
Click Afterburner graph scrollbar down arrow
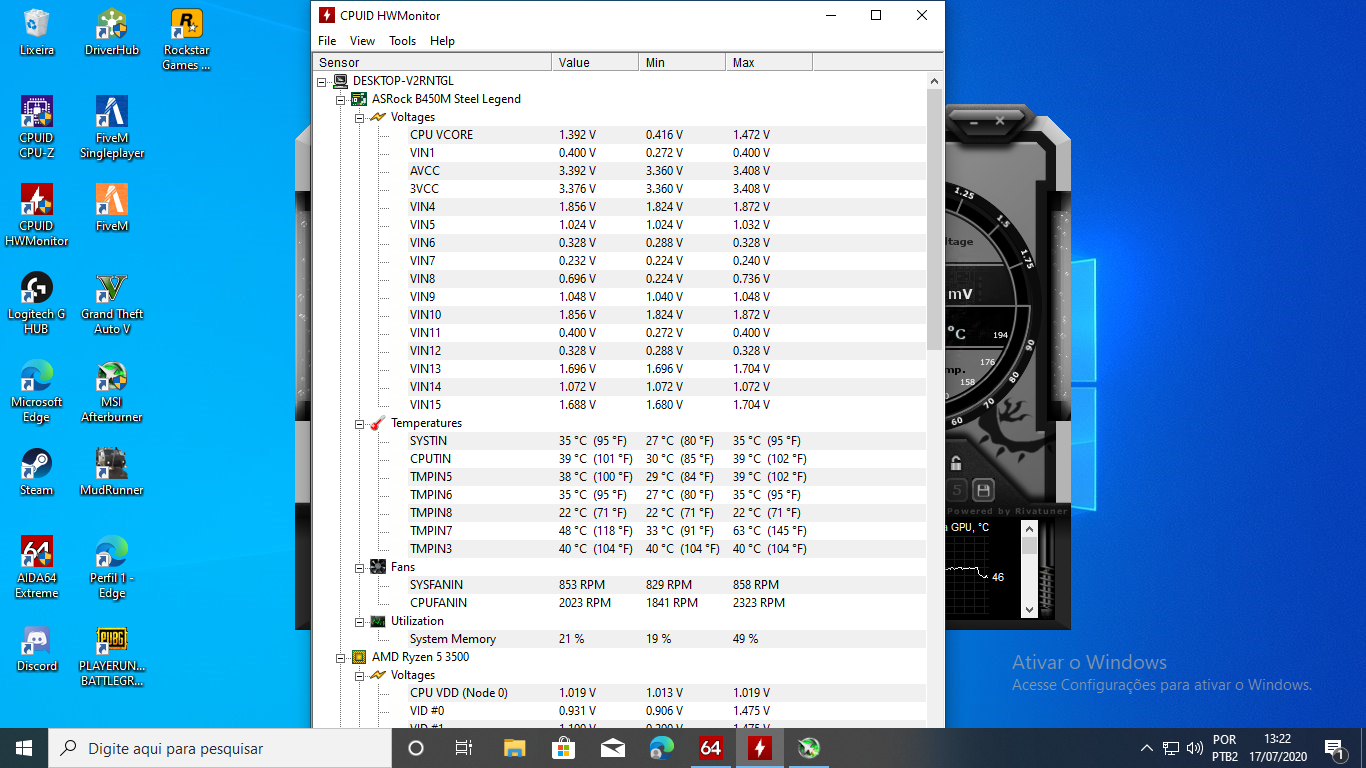pyautogui.click(x=1029, y=608)
